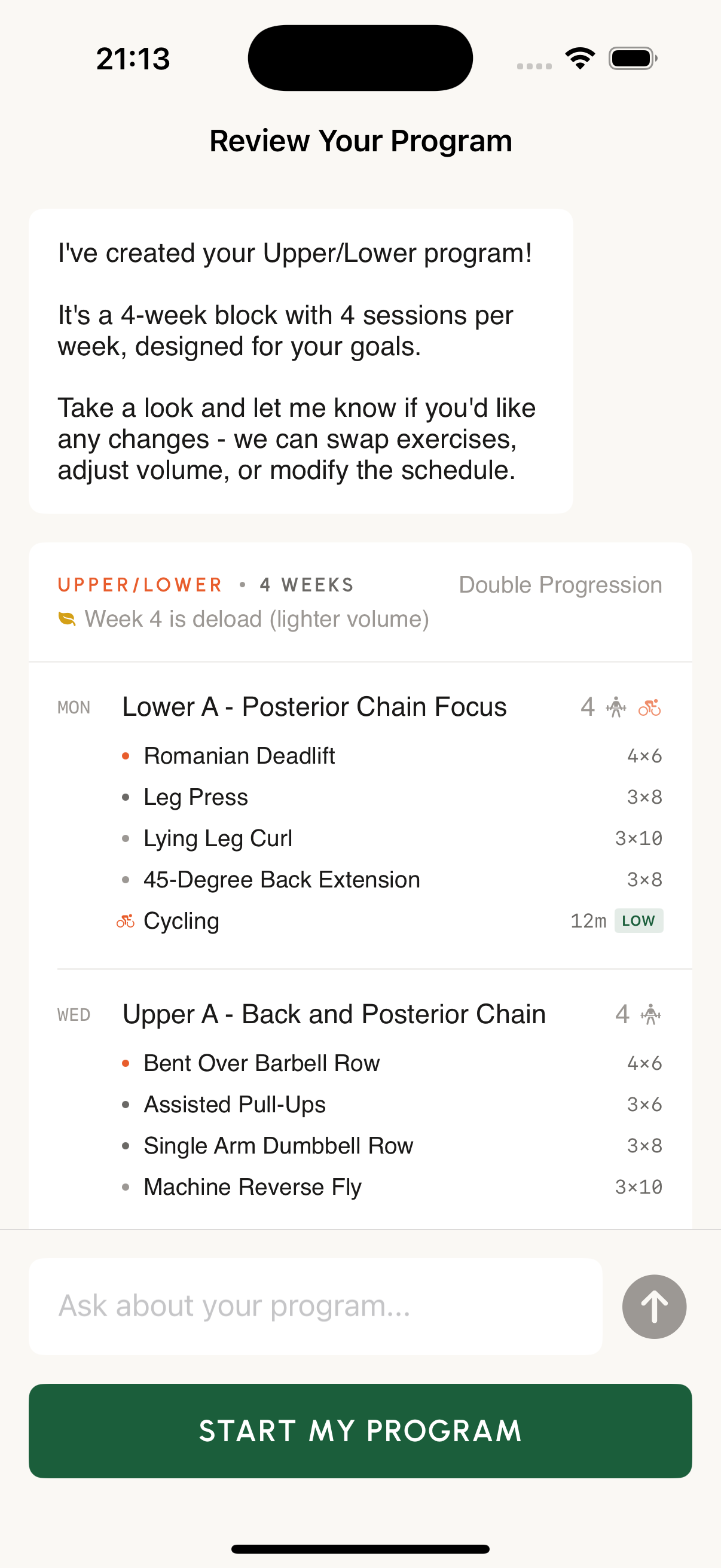Toggle the LOW intensity badge on Cycling
The height and width of the screenshot is (1568, 721).
coord(638,920)
